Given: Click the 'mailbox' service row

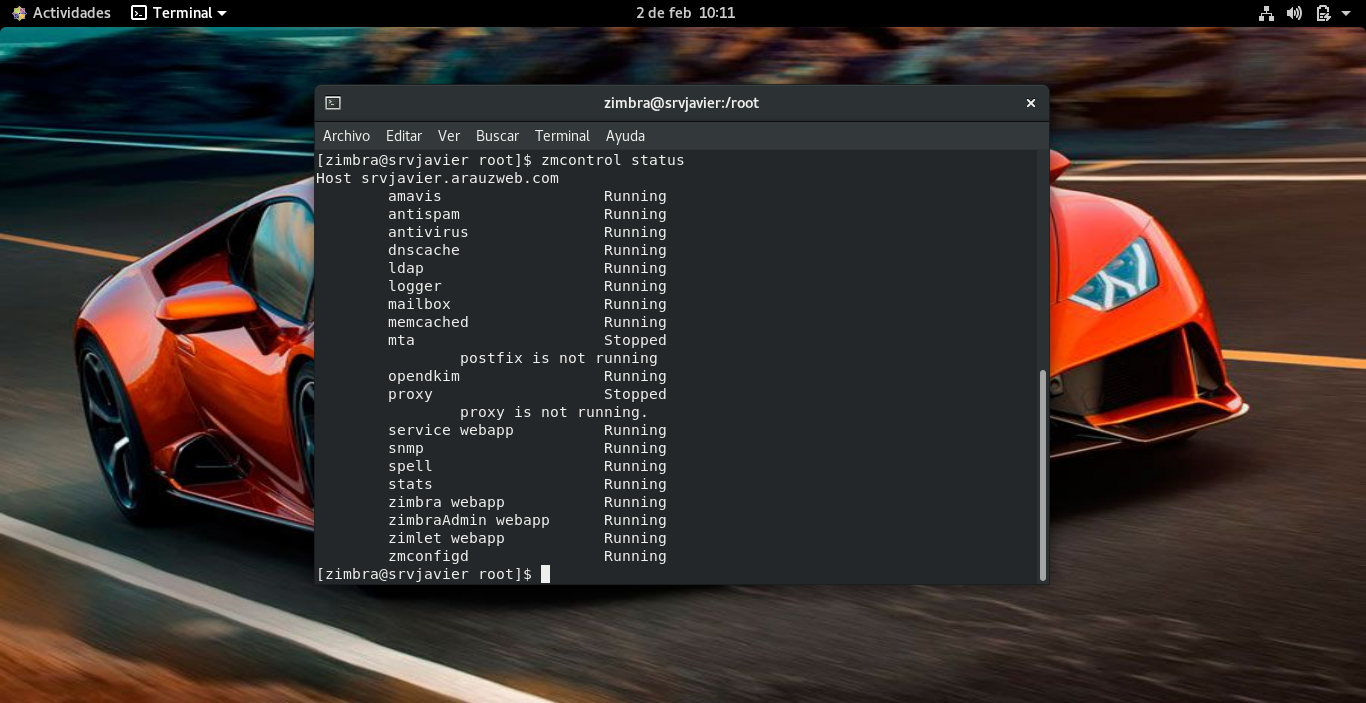Looking at the screenshot, I should (527, 304).
